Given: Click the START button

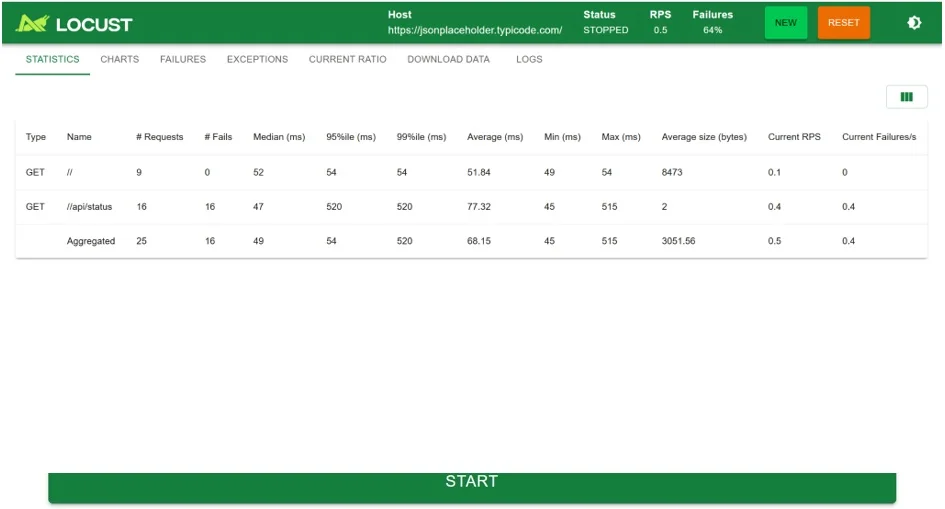Looking at the screenshot, I should (472, 487).
